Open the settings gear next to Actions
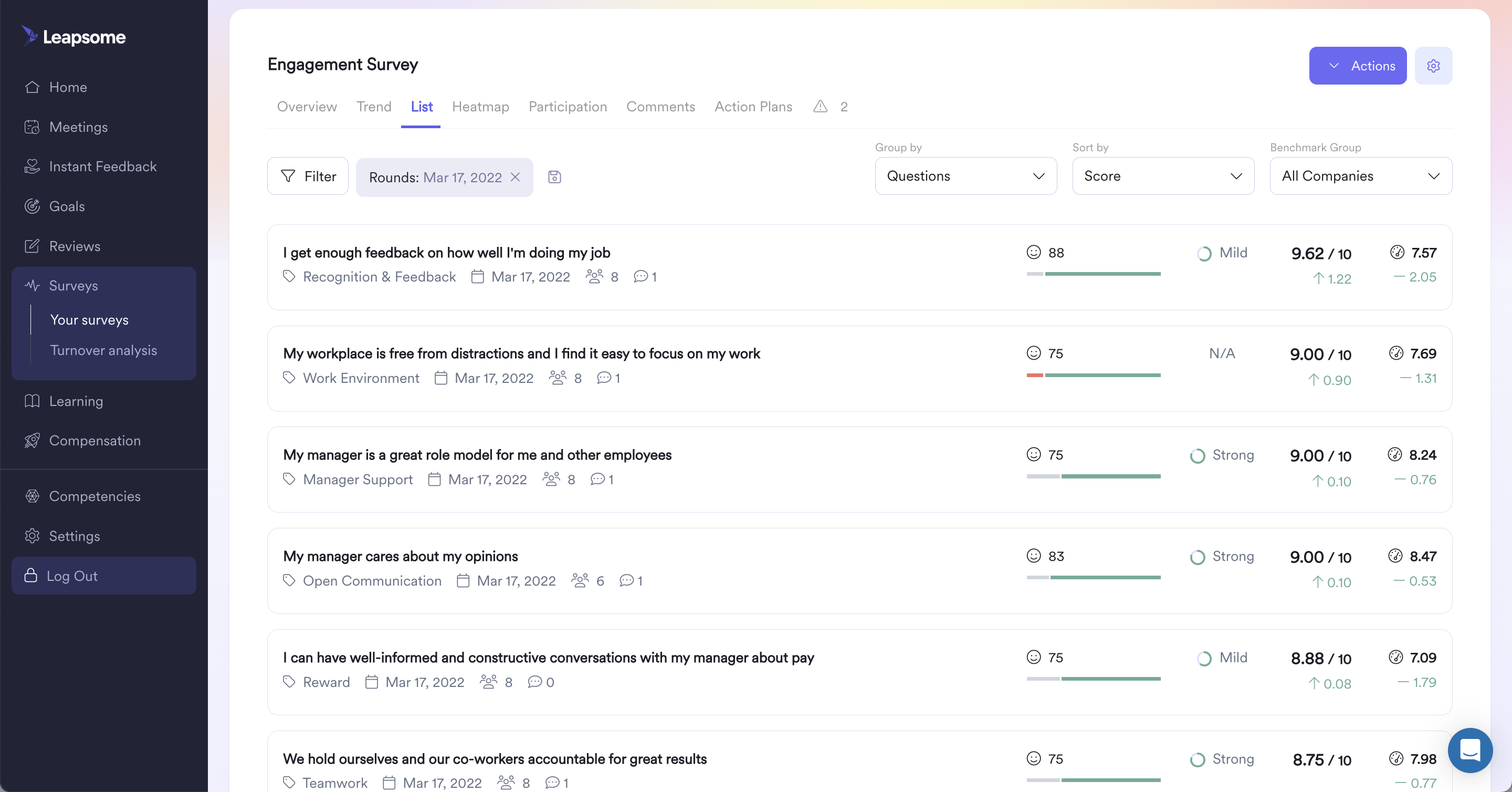 pyautogui.click(x=1433, y=66)
